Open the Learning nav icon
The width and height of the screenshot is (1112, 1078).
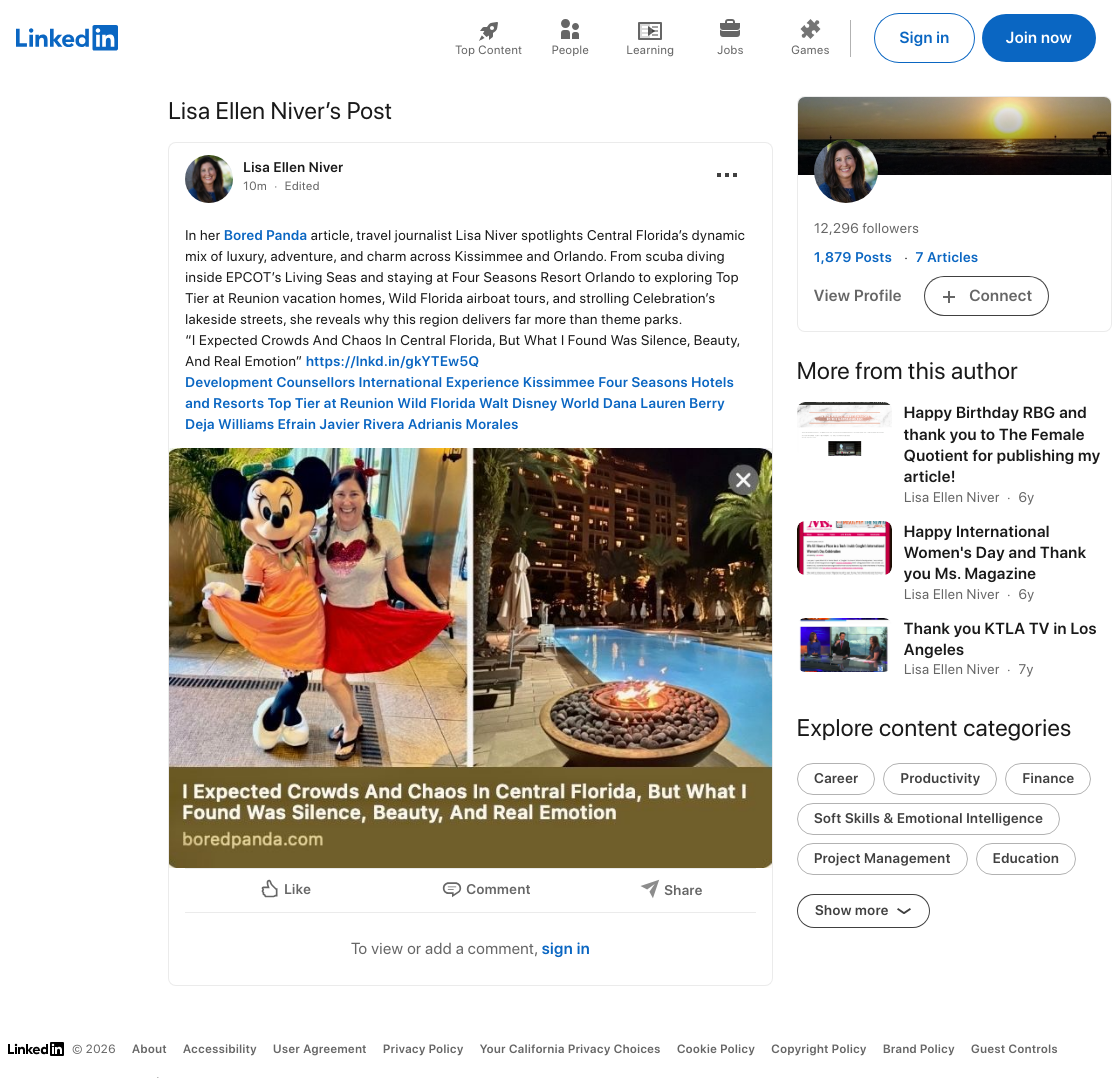pyautogui.click(x=650, y=30)
